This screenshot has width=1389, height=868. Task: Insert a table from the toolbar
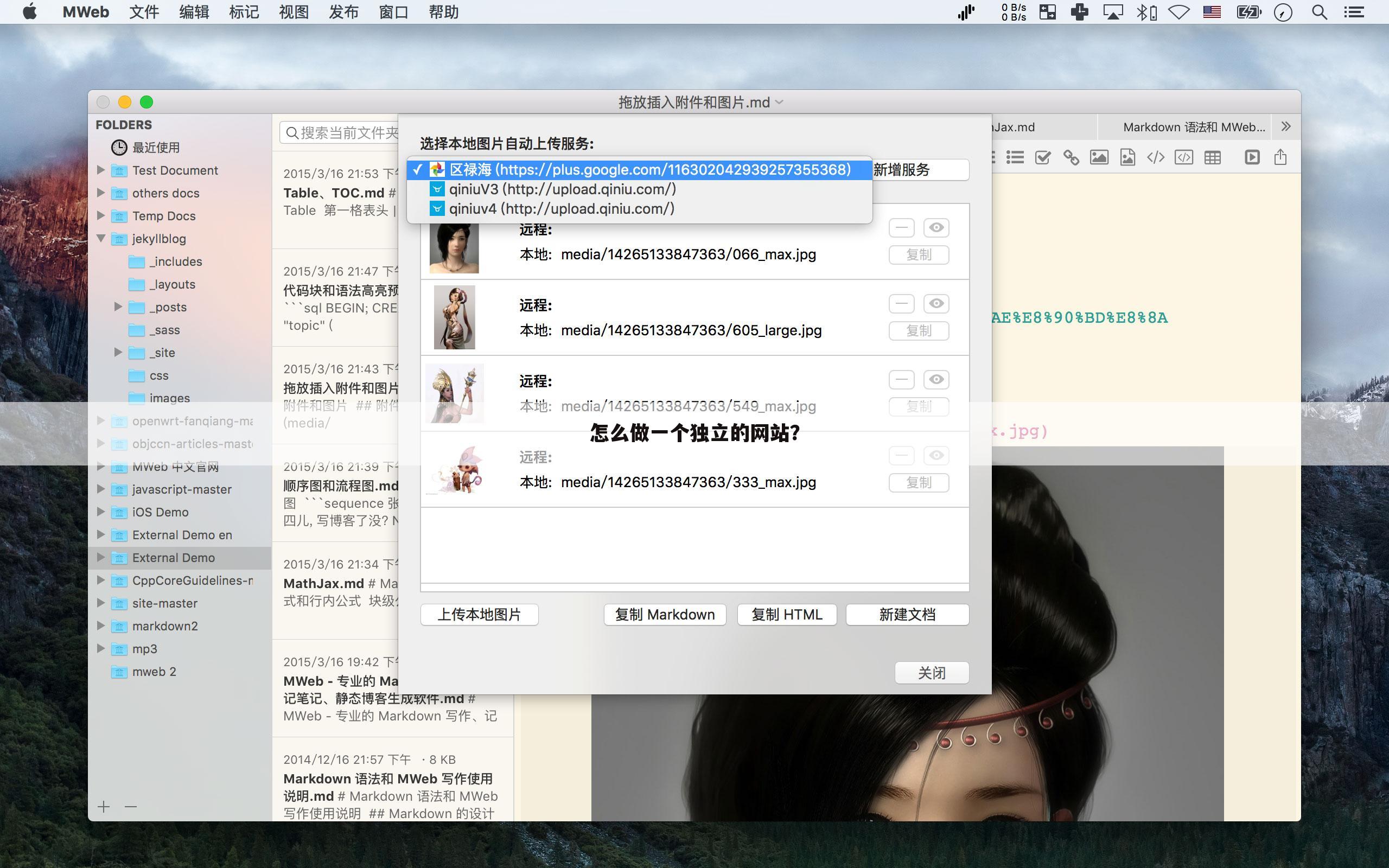tap(1212, 157)
